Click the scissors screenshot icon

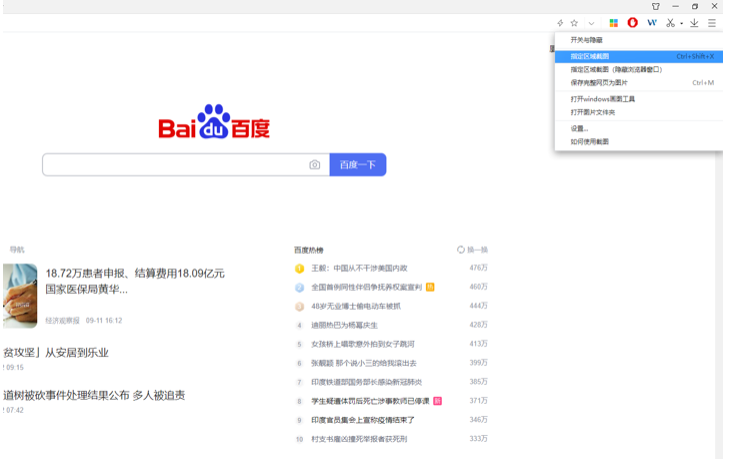(x=670, y=23)
